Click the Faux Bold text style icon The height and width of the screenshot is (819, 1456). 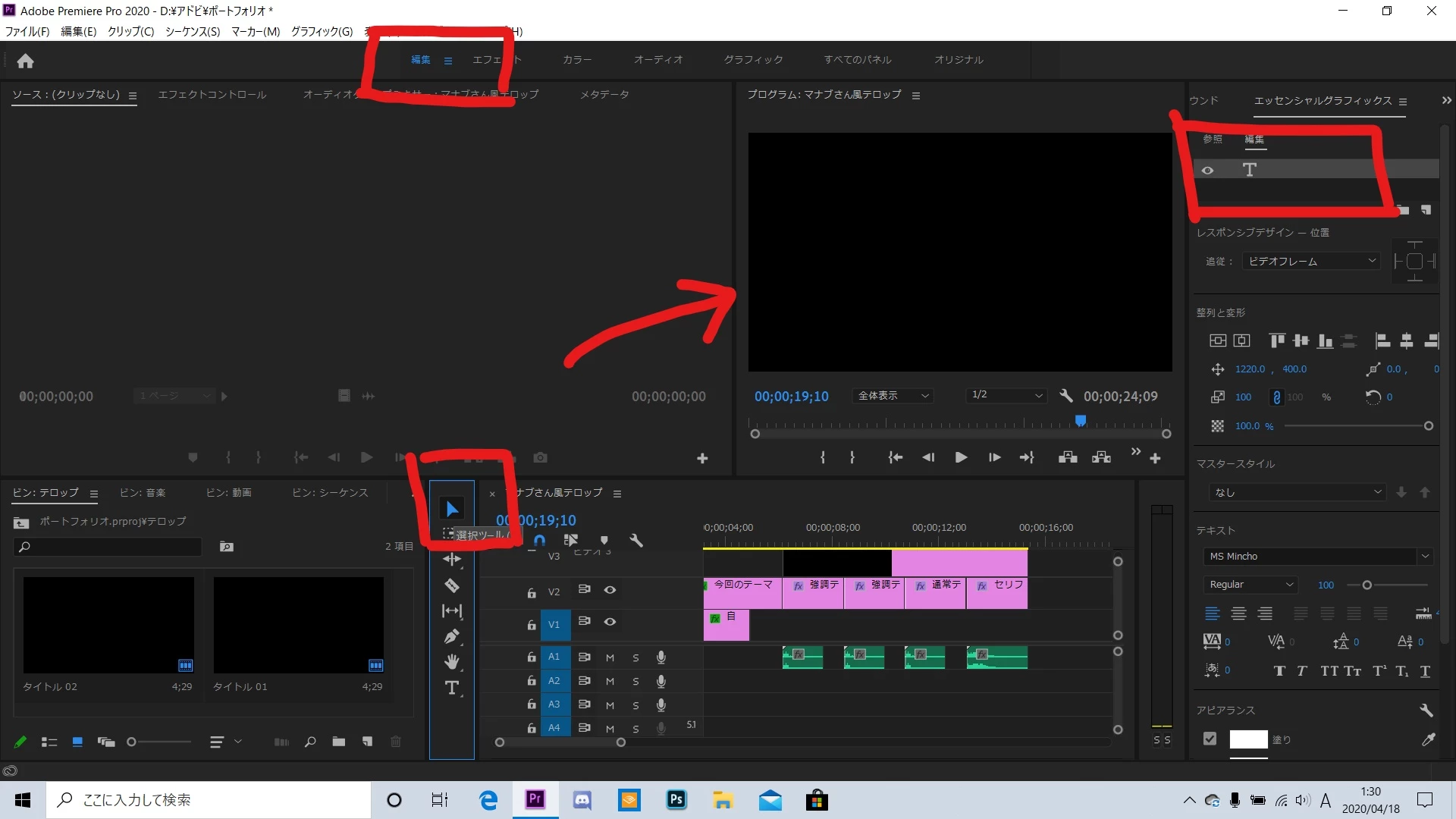pyautogui.click(x=1279, y=671)
